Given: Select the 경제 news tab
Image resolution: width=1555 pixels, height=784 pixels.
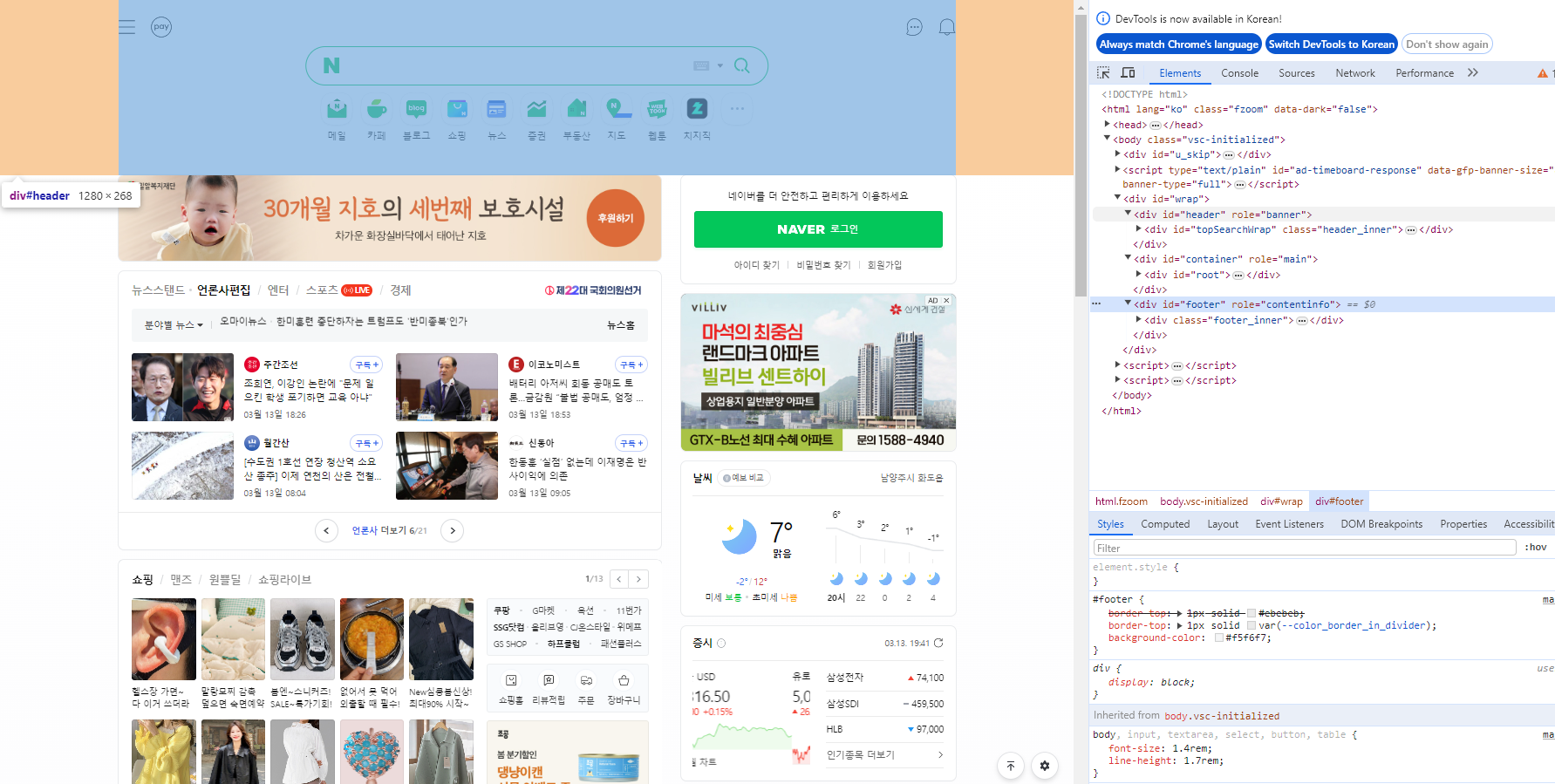Looking at the screenshot, I should point(400,290).
